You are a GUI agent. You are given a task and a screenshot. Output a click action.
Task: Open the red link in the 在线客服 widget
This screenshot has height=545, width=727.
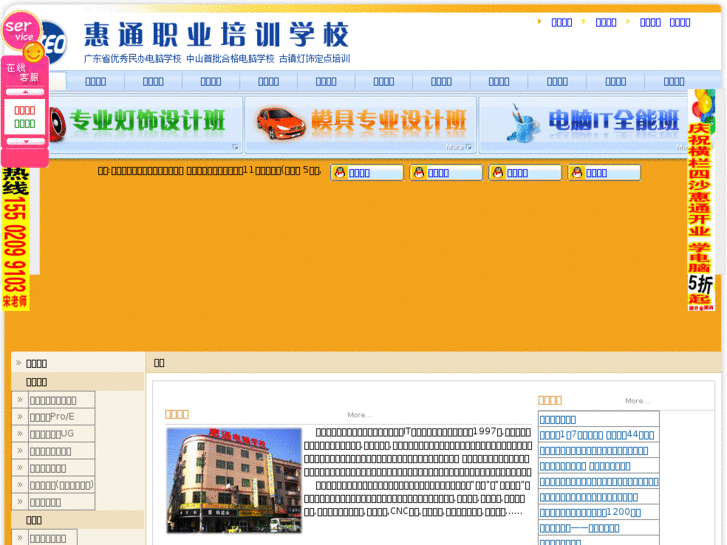point(25,110)
